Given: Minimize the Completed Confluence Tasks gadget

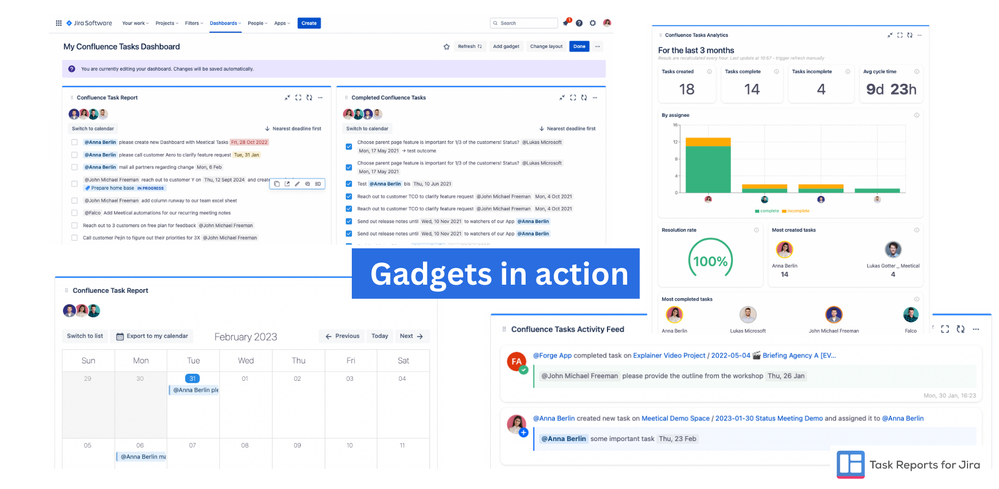Looking at the screenshot, I should pyautogui.click(x=562, y=97).
